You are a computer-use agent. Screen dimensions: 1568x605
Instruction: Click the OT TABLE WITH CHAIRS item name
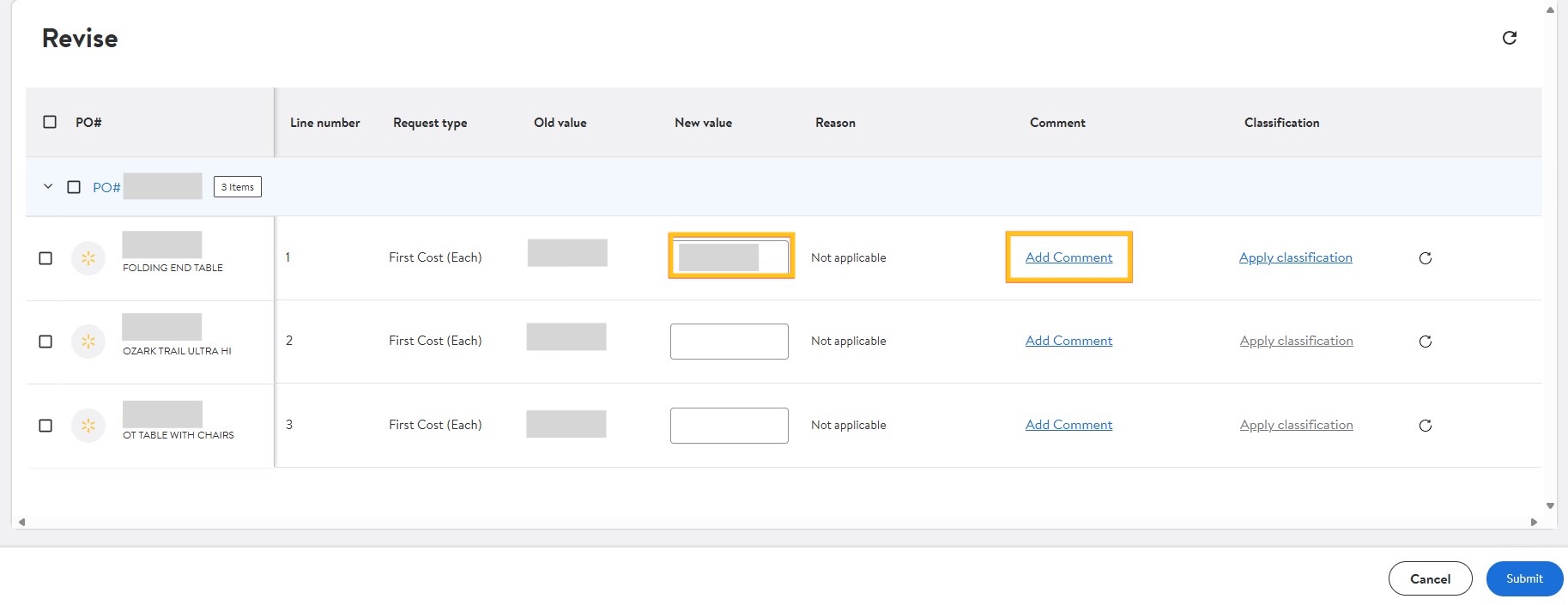click(x=179, y=435)
